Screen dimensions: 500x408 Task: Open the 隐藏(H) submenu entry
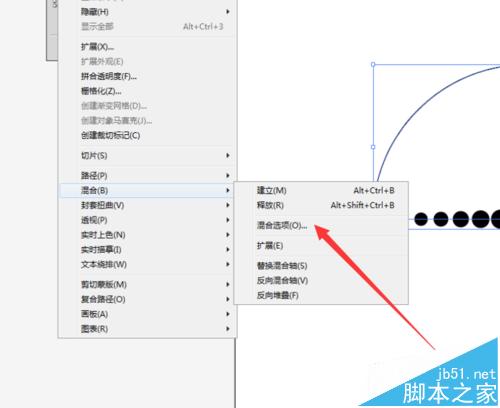click(147, 12)
